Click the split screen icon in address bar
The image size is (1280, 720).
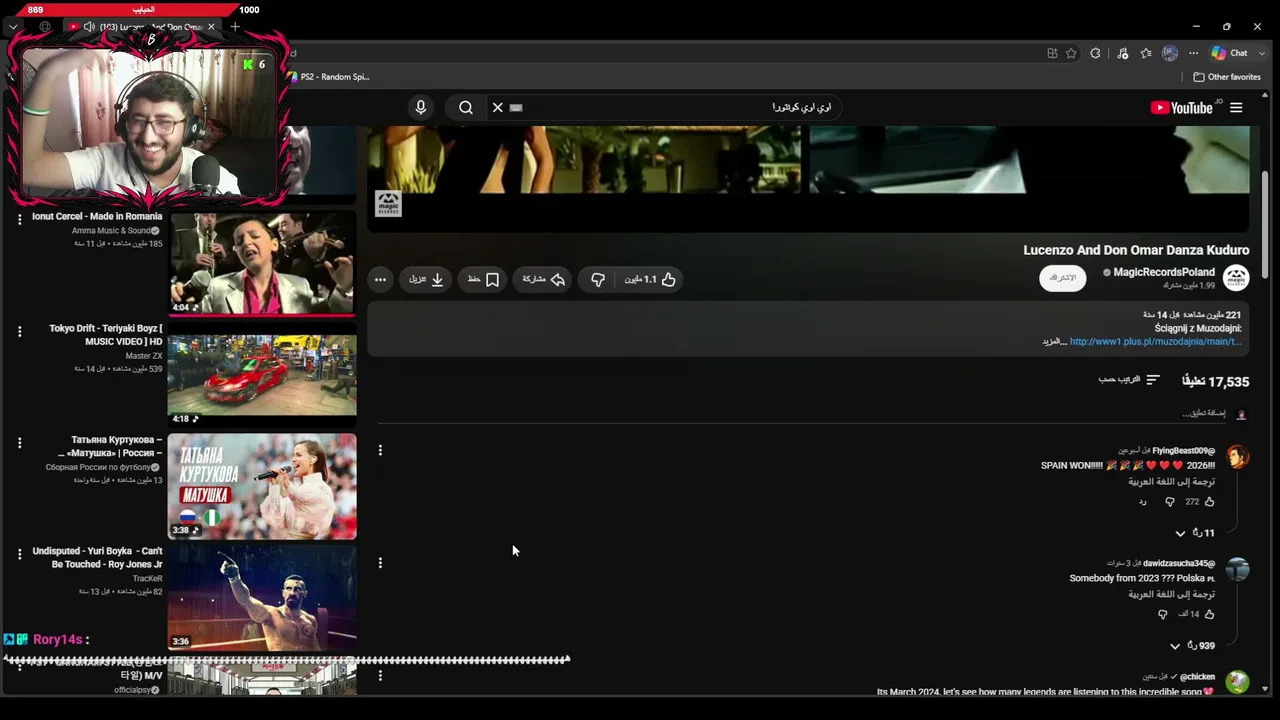1052,53
